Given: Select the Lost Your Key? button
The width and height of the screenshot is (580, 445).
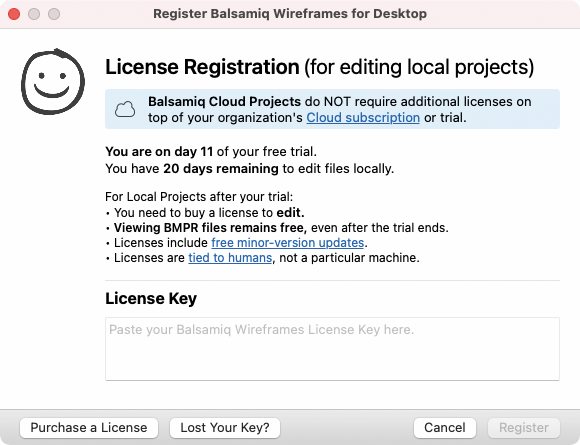Looking at the screenshot, I should [x=225, y=428].
